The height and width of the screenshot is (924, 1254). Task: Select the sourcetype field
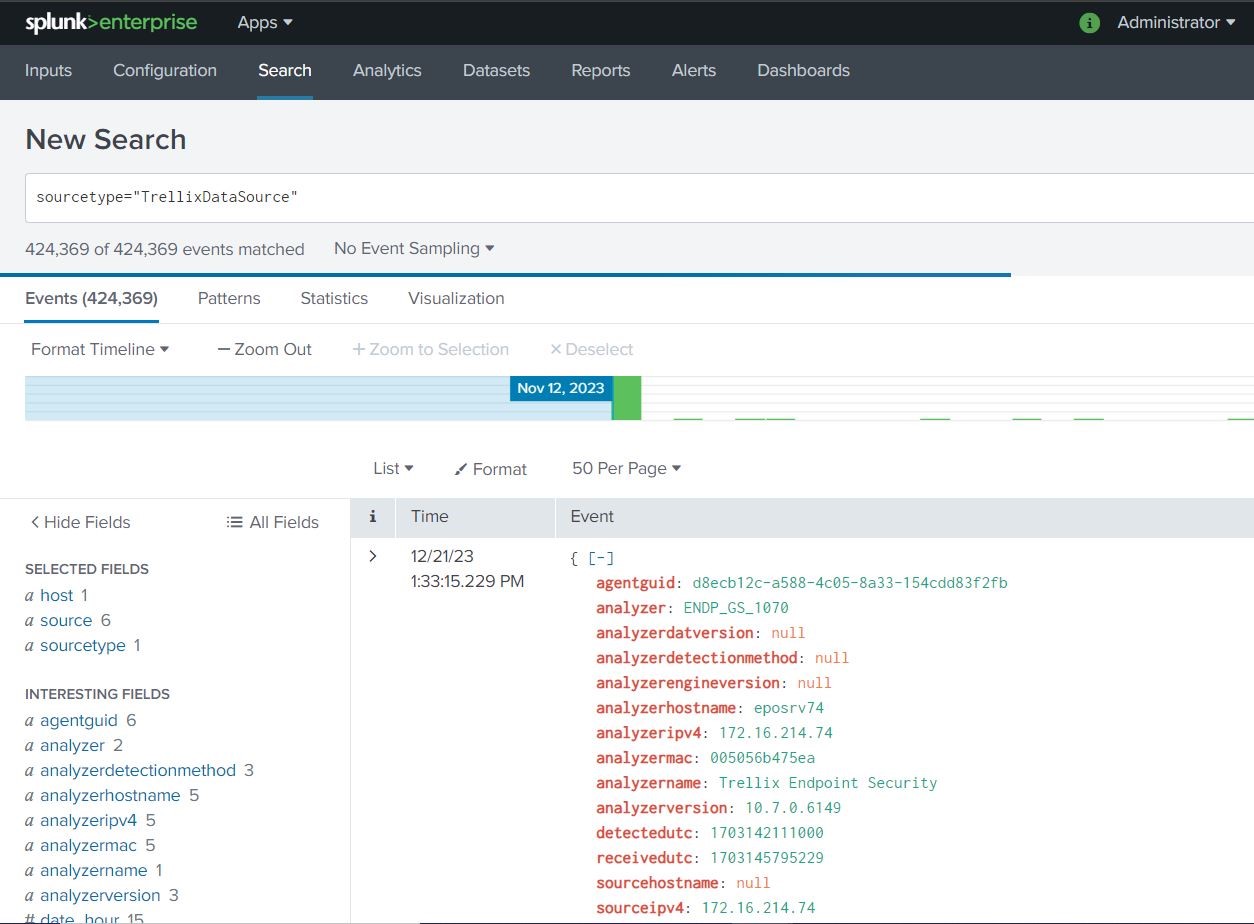pyautogui.click(x=83, y=645)
